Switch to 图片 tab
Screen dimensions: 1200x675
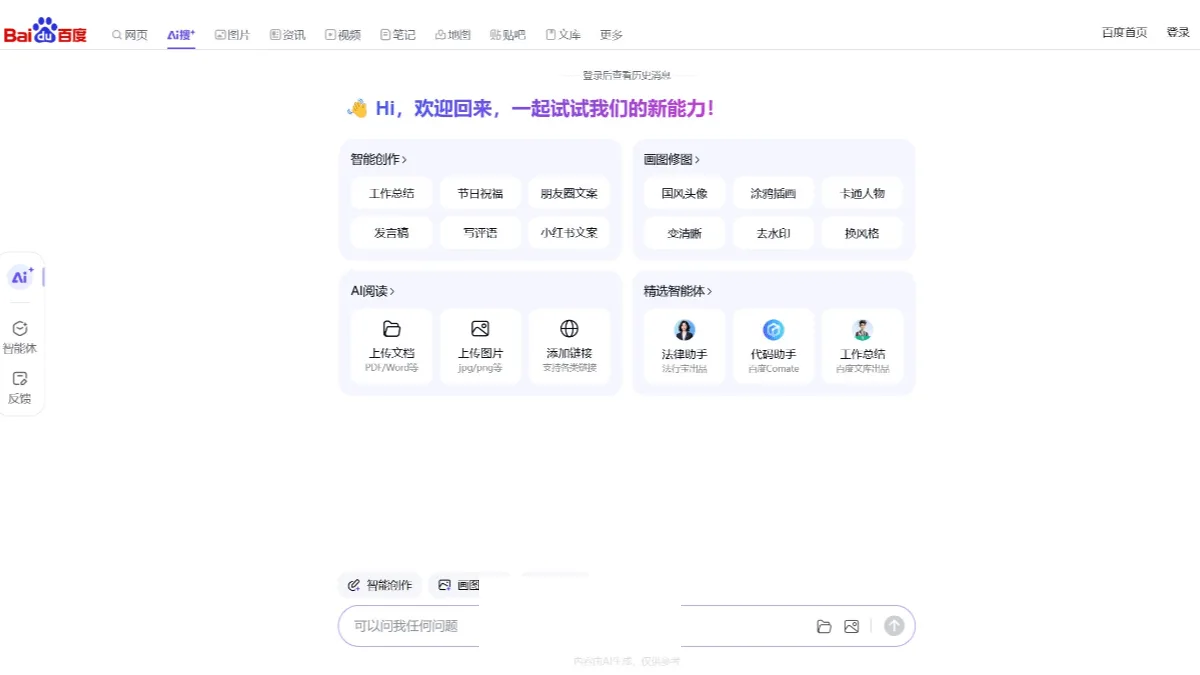tap(233, 34)
